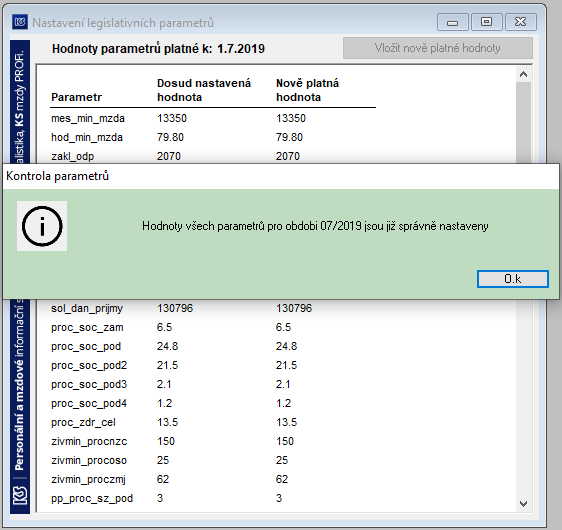Click the KS logo at sidebar bottom
The image size is (562, 530).
20,495
